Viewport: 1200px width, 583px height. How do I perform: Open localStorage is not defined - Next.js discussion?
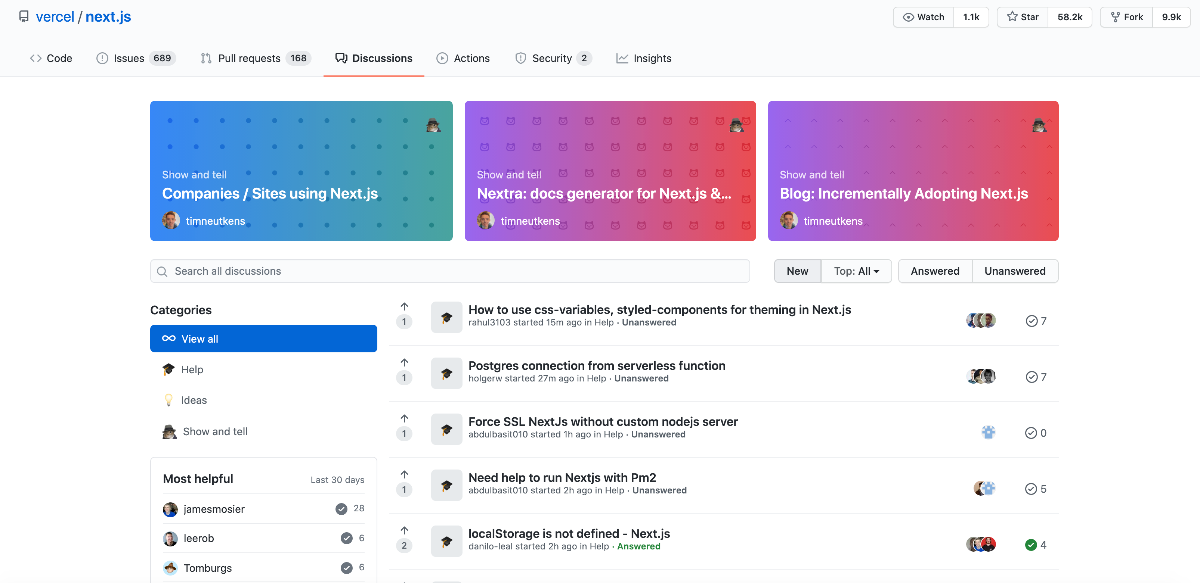pyautogui.click(x=569, y=534)
